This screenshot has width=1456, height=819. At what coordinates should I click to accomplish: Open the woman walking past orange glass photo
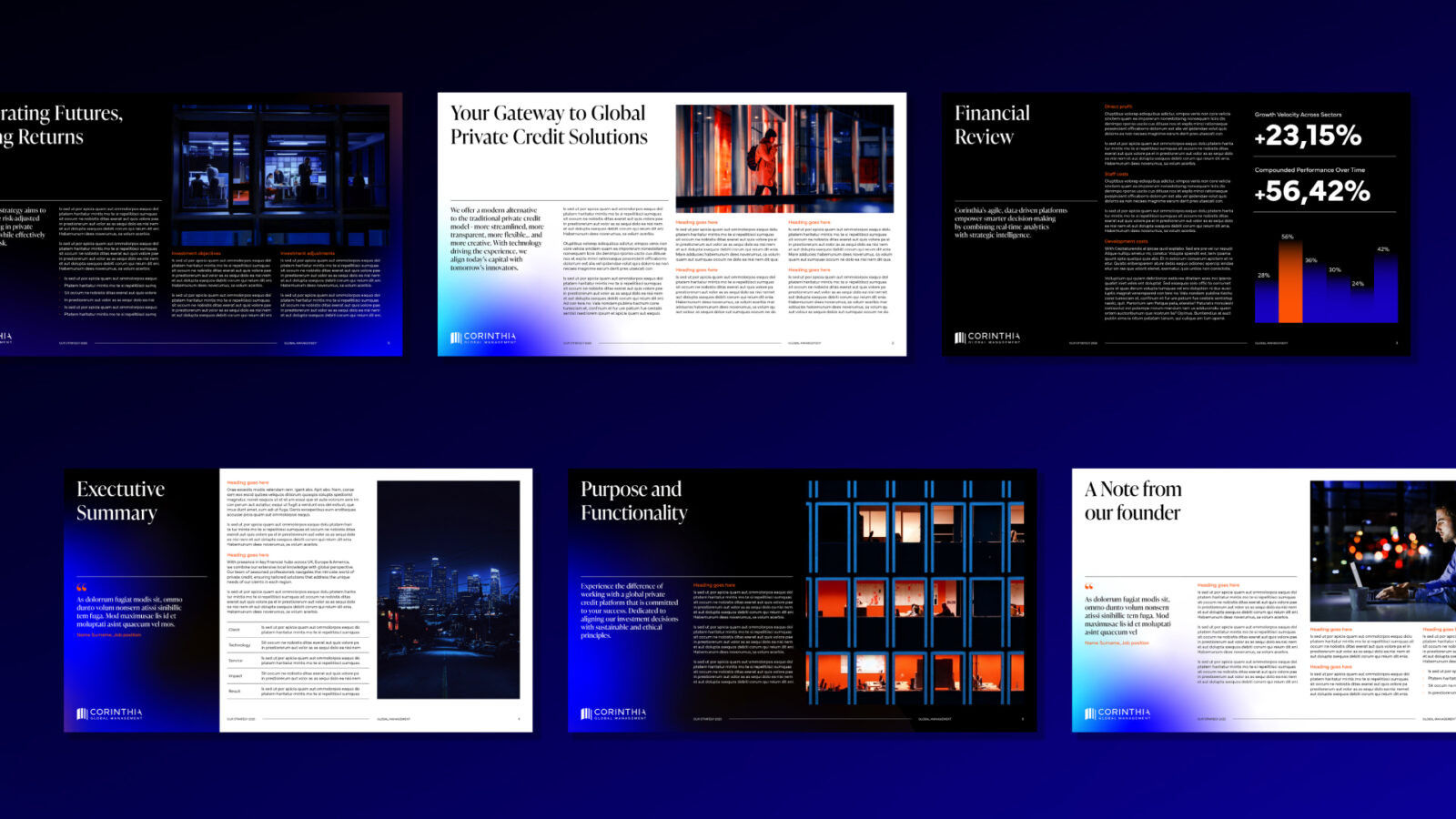click(784, 158)
